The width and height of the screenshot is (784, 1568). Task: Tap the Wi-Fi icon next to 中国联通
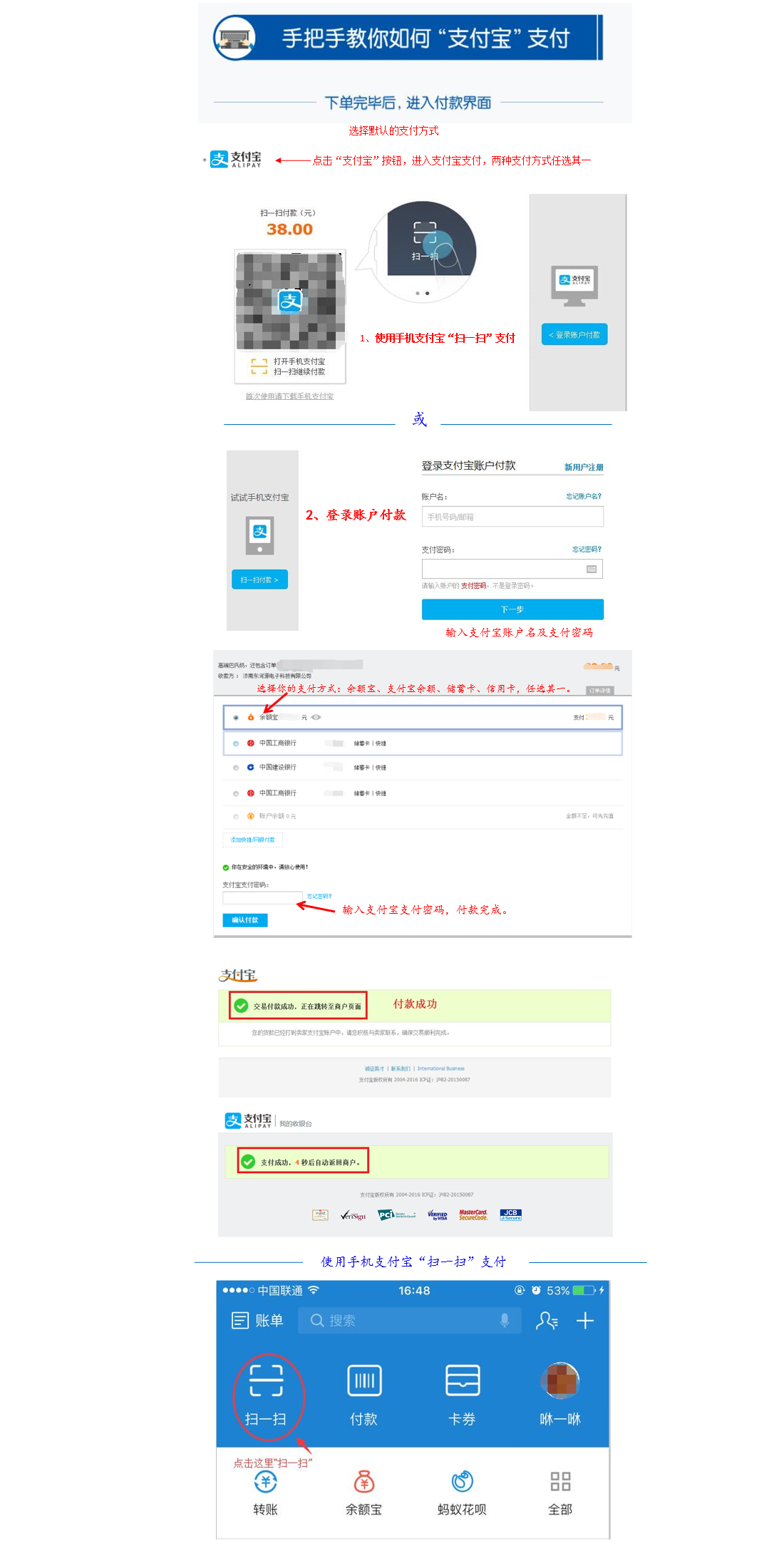314,1290
